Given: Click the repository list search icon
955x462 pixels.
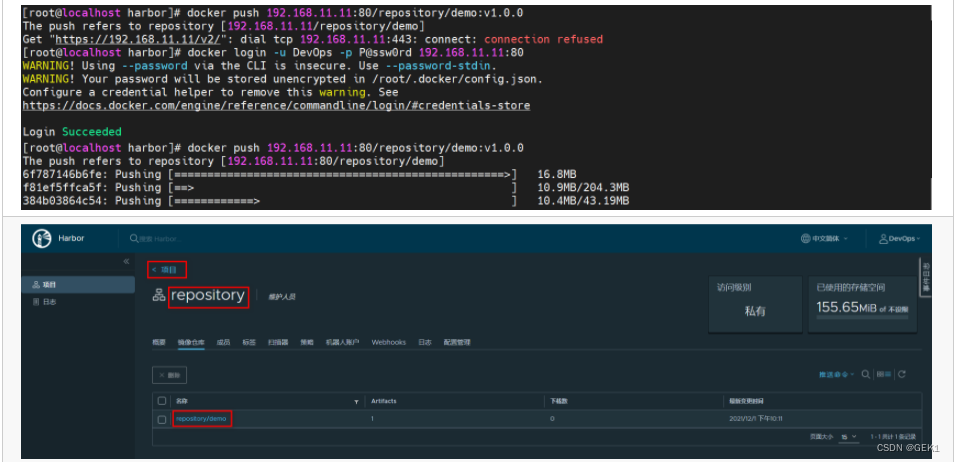Looking at the screenshot, I should coord(865,374).
